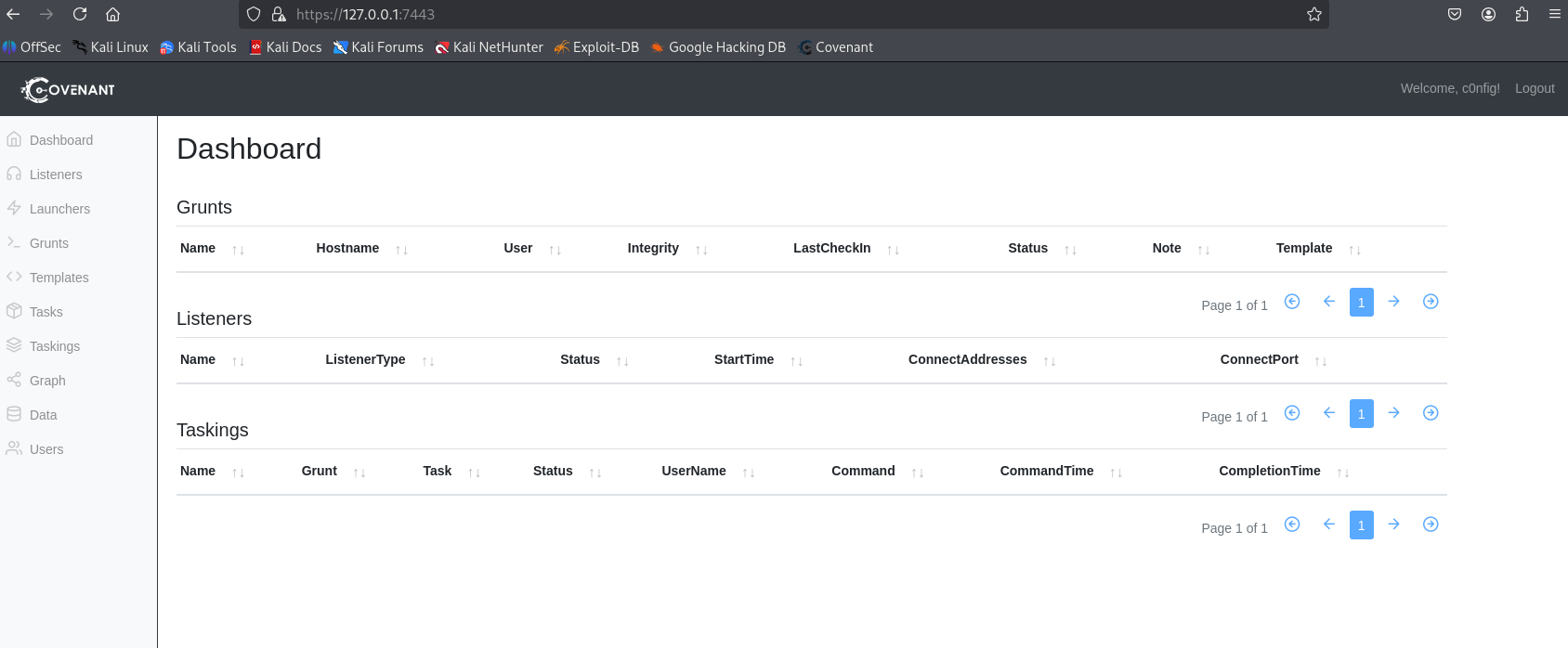Image resolution: width=1568 pixels, height=648 pixels.
Task: Open Launchers in the sidebar
Action: 59,209
